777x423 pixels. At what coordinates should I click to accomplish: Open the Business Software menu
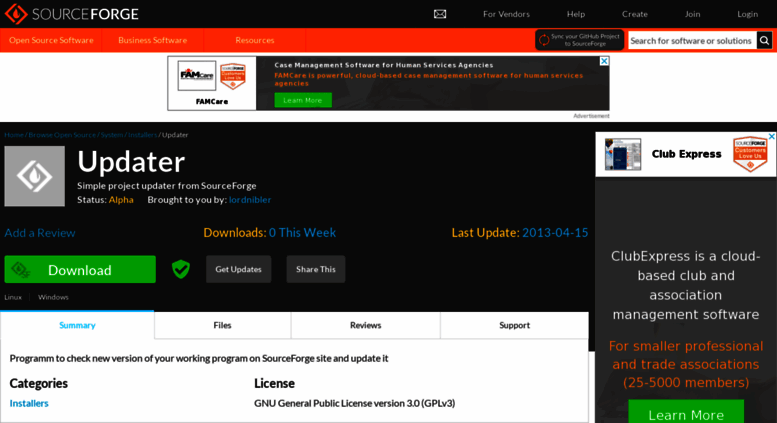pyautogui.click(x=153, y=40)
